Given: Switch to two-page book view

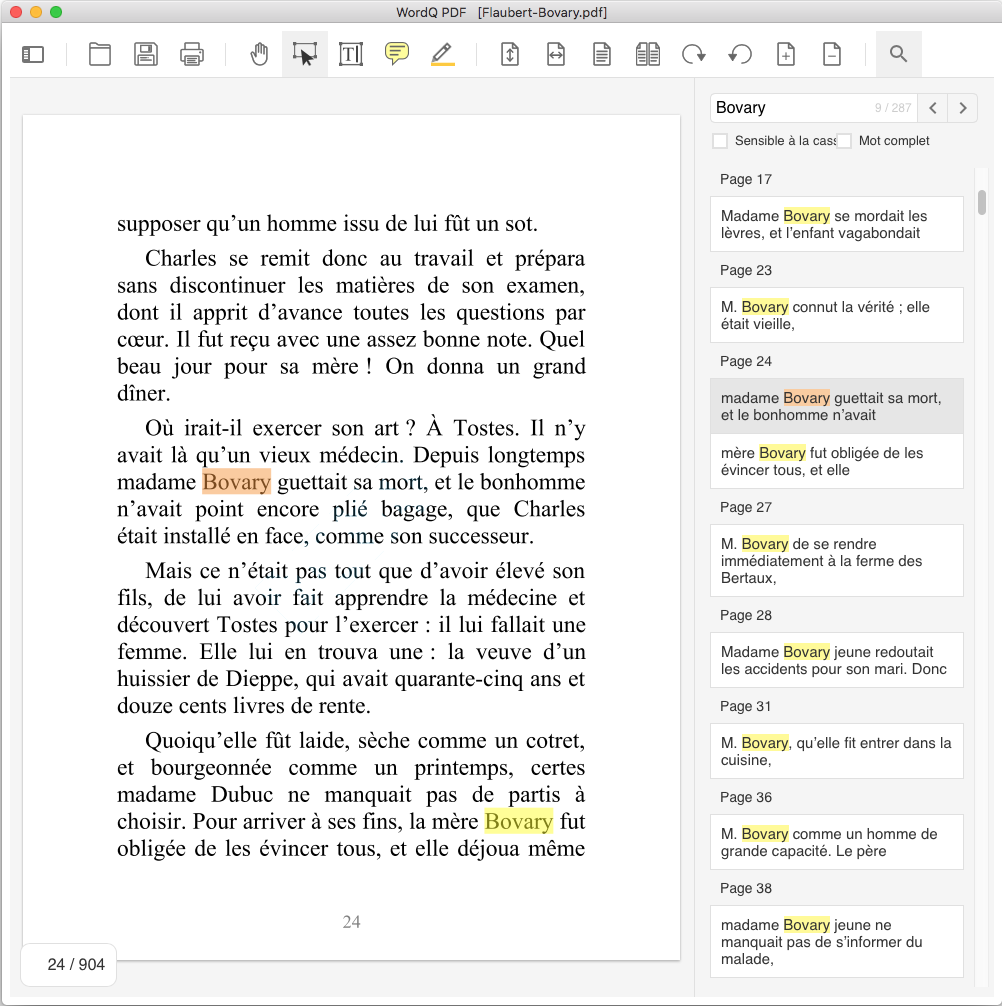Looking at the screenshot, I should pyautogui.click(x=648, y=55).
